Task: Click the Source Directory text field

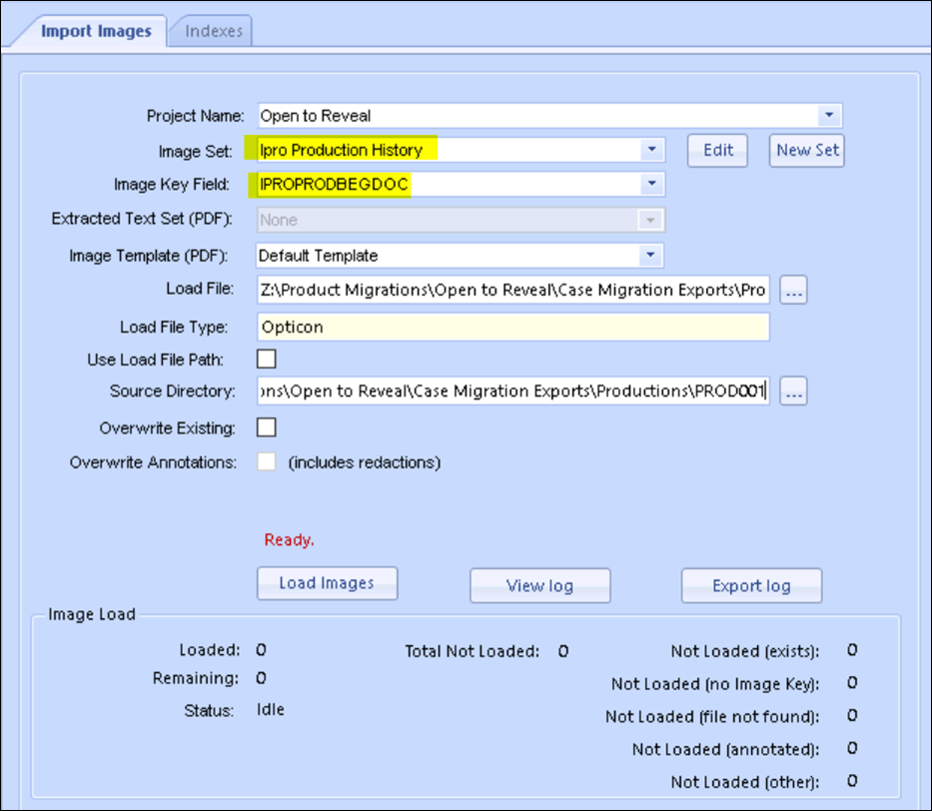Action: tap(500, 392)
